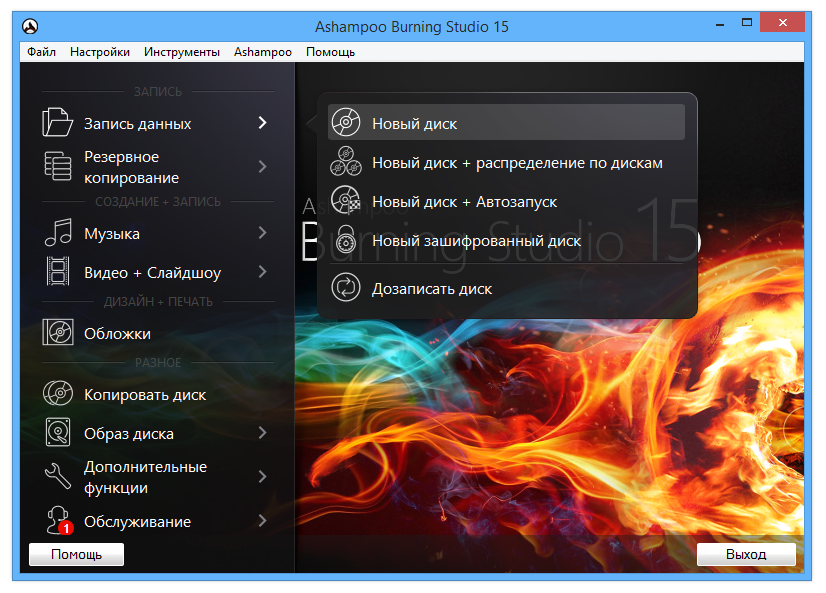Click the Помощь button at bottom left
This screenshot has width=826, height=593.
pyautogui.click(x=76, y=554)
